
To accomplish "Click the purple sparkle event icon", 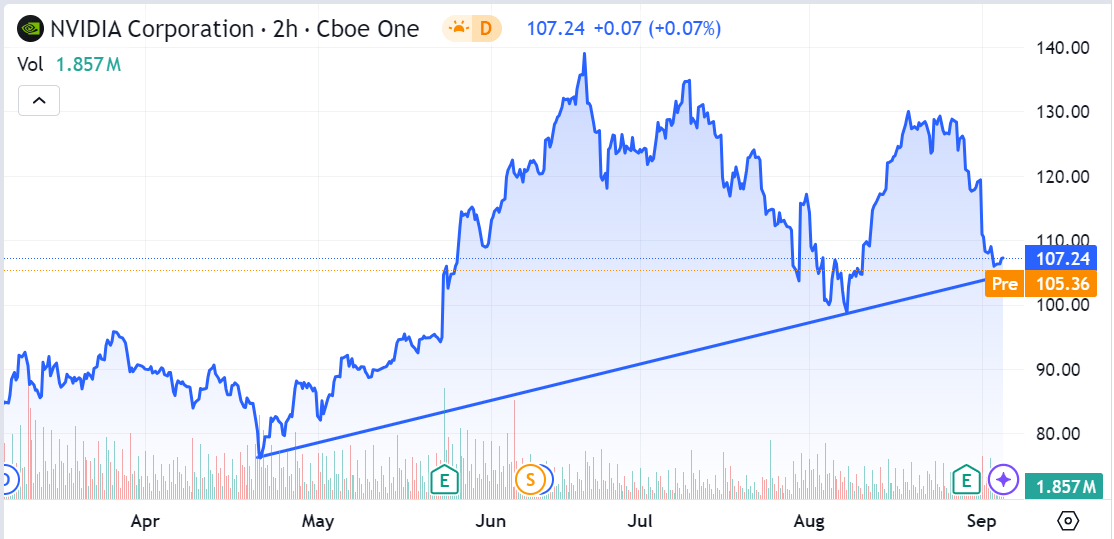I will pyautogui.click(x=1002, y=480).
